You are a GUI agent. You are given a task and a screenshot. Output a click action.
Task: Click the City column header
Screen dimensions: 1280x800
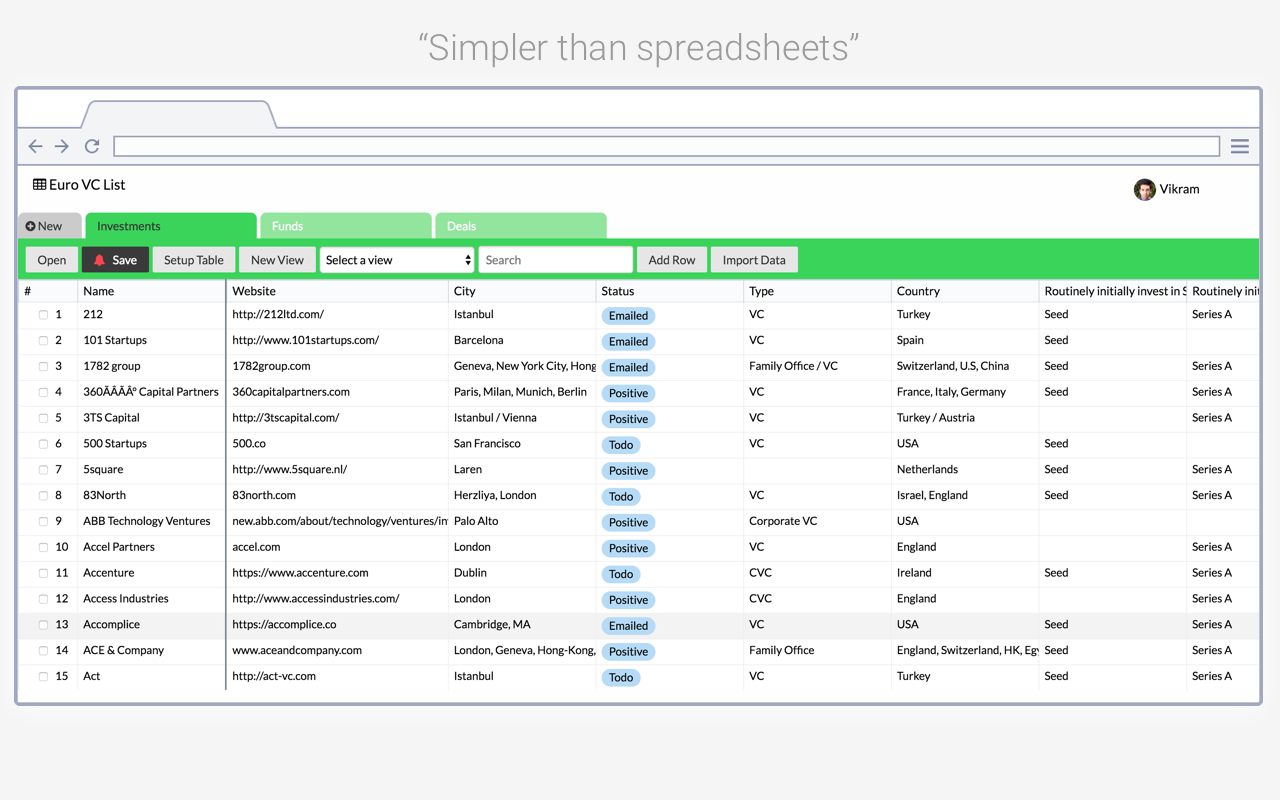(x=522, y=291)
